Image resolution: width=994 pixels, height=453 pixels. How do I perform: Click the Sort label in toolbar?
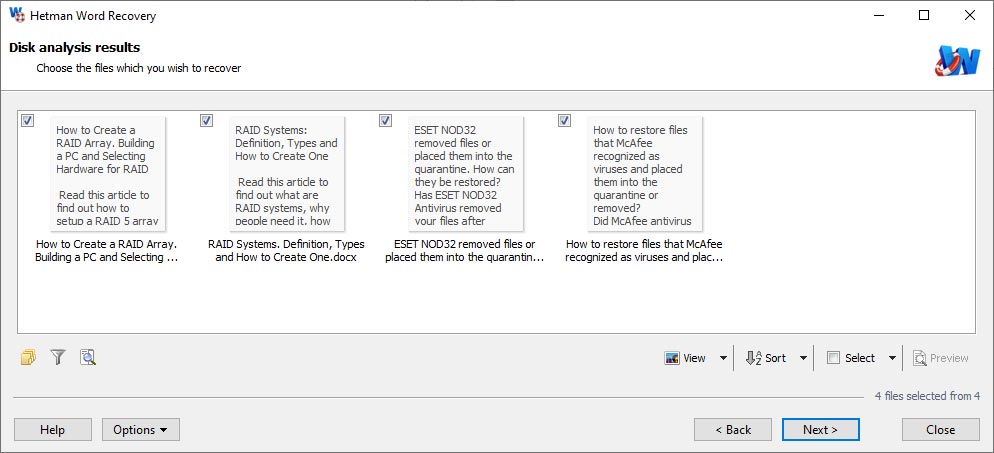point(775,358)
